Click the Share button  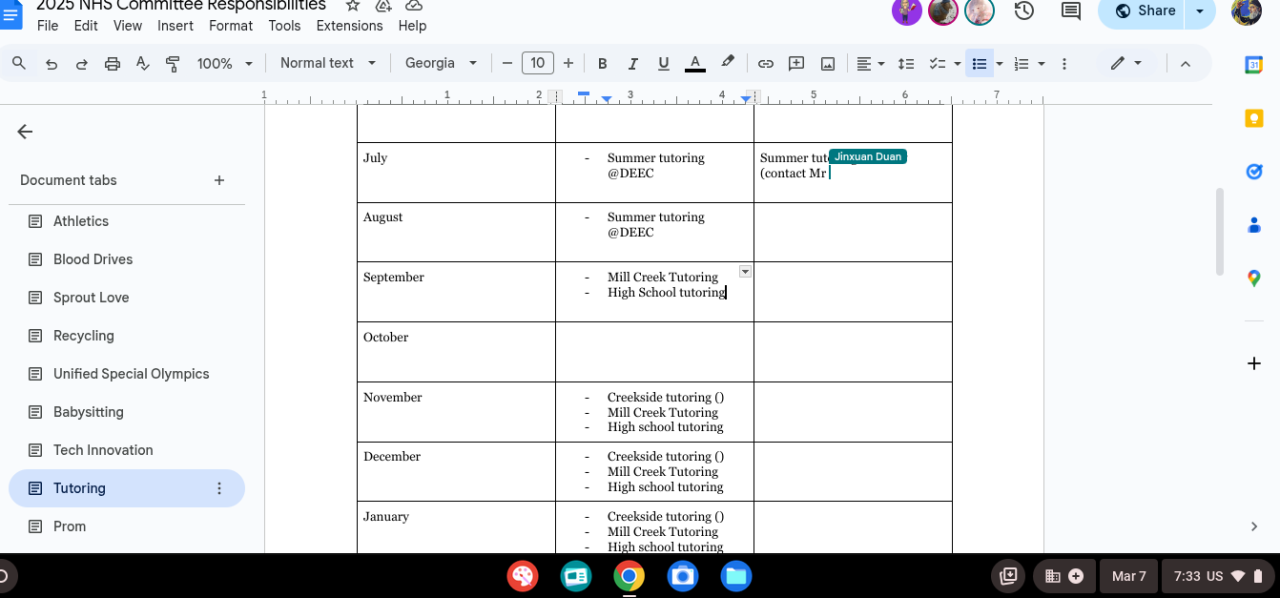(x=1143, y=11)
